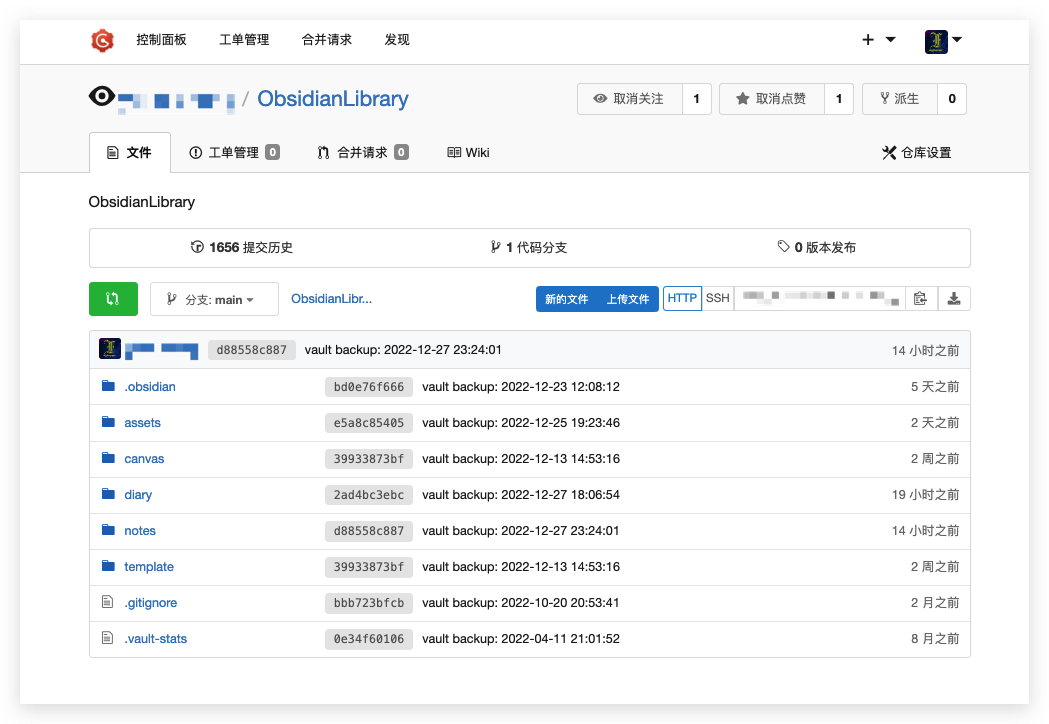Click the 取消关注 unwatch button

(x=630, y=99)
